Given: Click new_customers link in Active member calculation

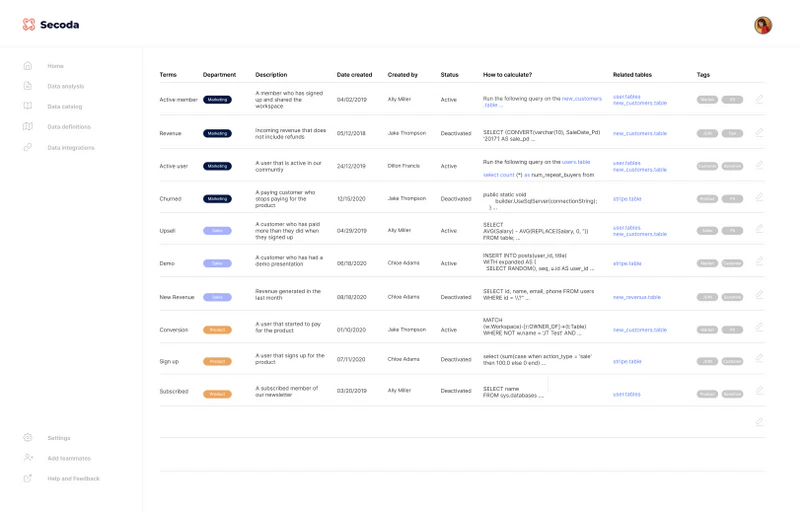Looking at the screenshot, I should click(582, 99).
